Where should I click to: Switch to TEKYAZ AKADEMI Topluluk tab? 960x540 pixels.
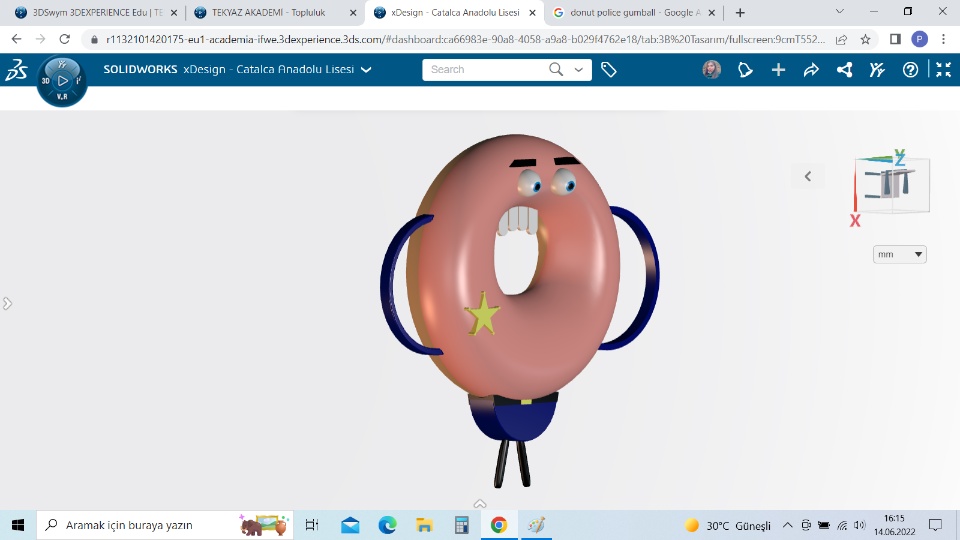(276, 12)
